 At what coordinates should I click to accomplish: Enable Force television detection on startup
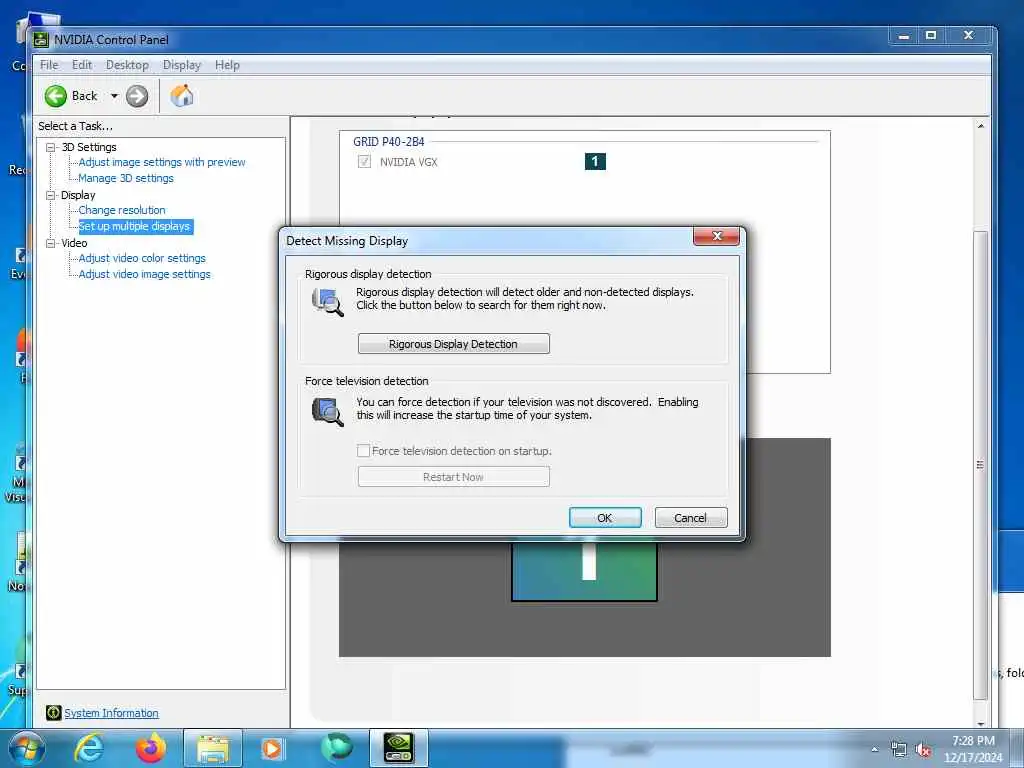pos(364,451)
